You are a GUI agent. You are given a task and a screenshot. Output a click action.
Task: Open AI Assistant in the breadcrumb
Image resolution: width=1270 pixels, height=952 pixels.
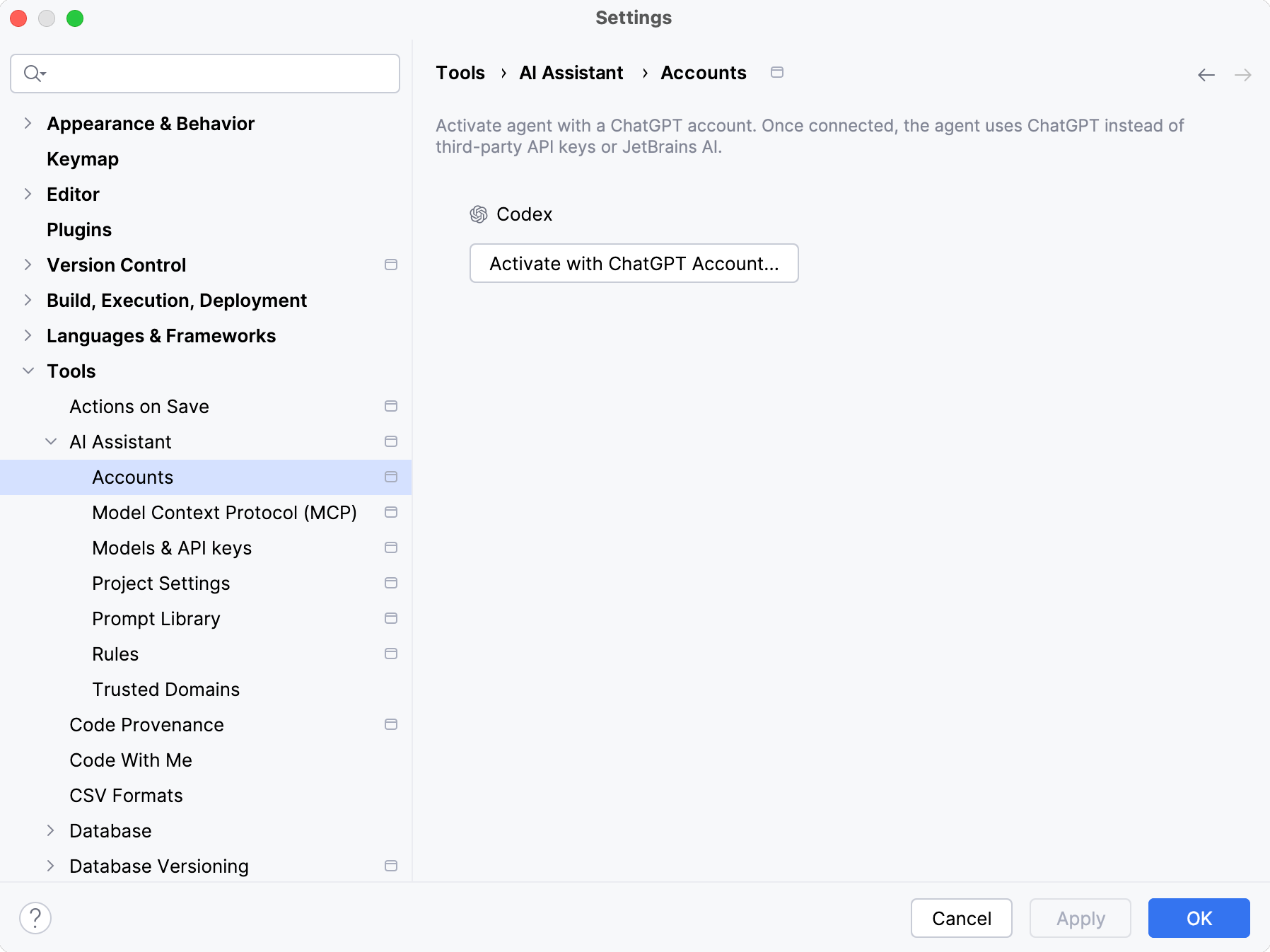(571, 72)
